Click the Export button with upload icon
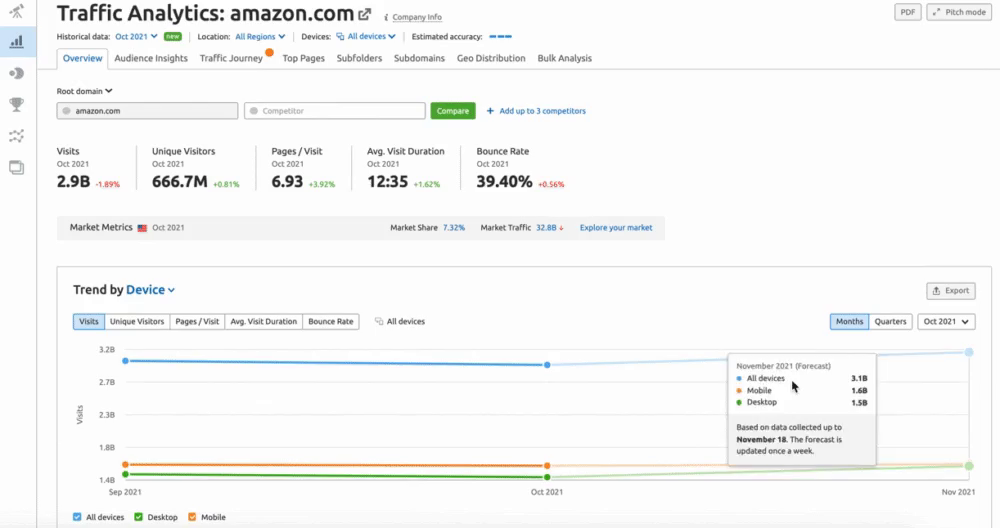 point(950,291)
